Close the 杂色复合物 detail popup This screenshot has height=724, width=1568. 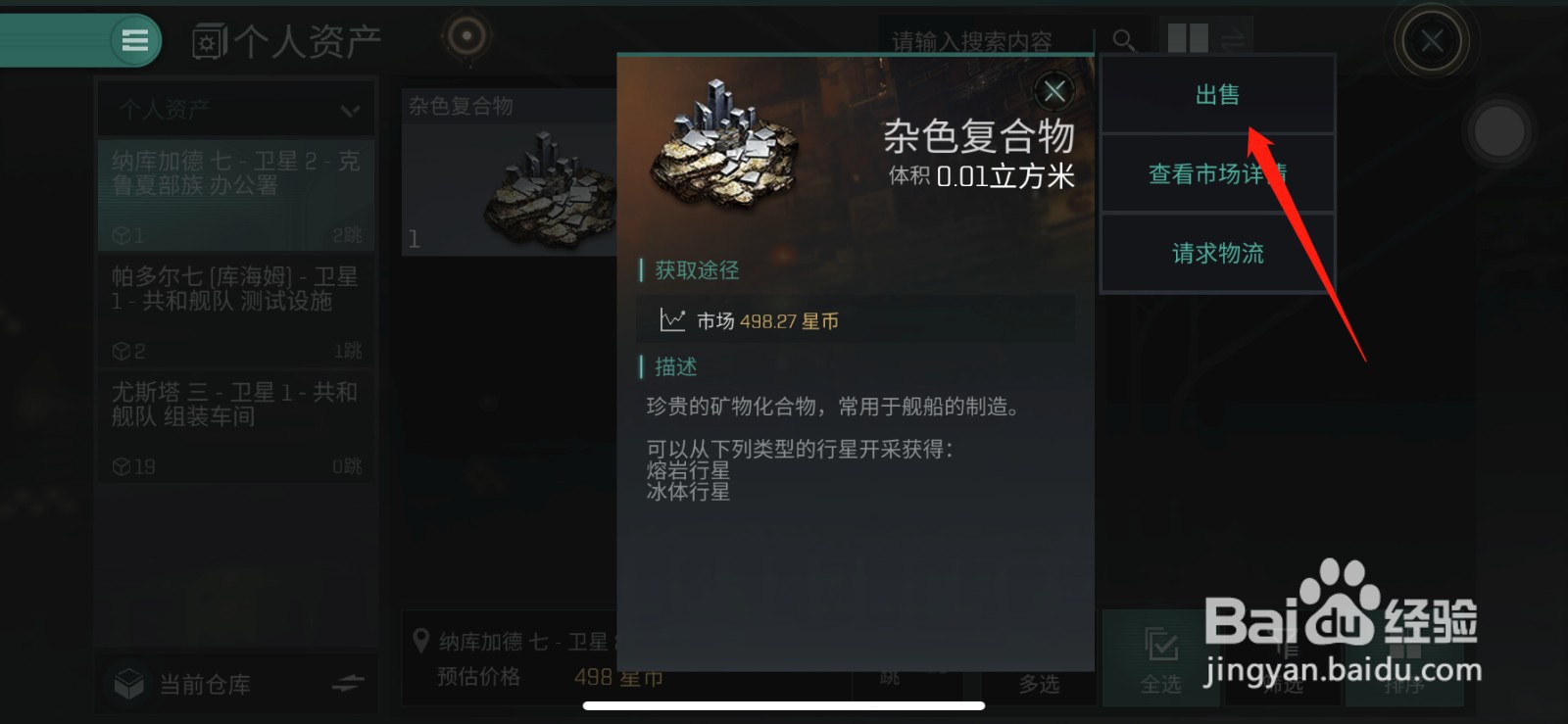(1054, 92)
